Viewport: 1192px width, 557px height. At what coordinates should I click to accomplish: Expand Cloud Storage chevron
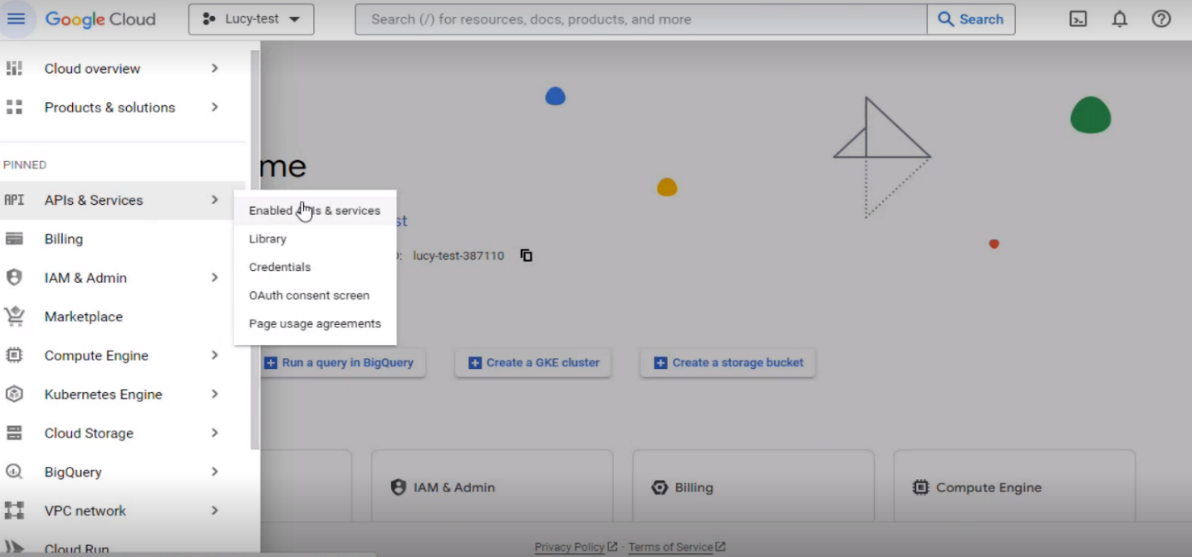(x=214, y=432)
